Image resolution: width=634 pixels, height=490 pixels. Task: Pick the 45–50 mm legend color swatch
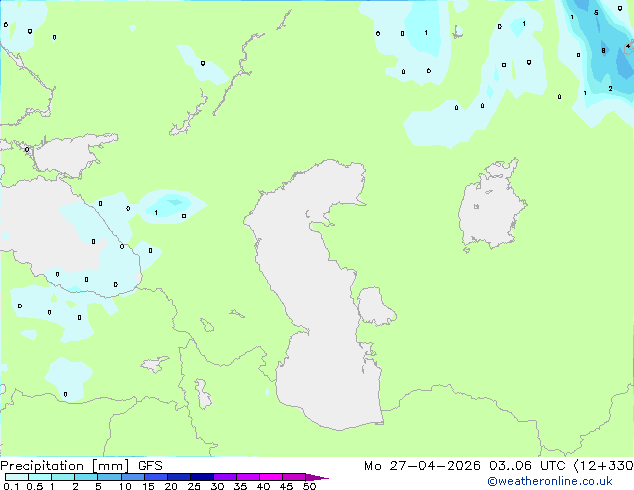pos(294,477)
